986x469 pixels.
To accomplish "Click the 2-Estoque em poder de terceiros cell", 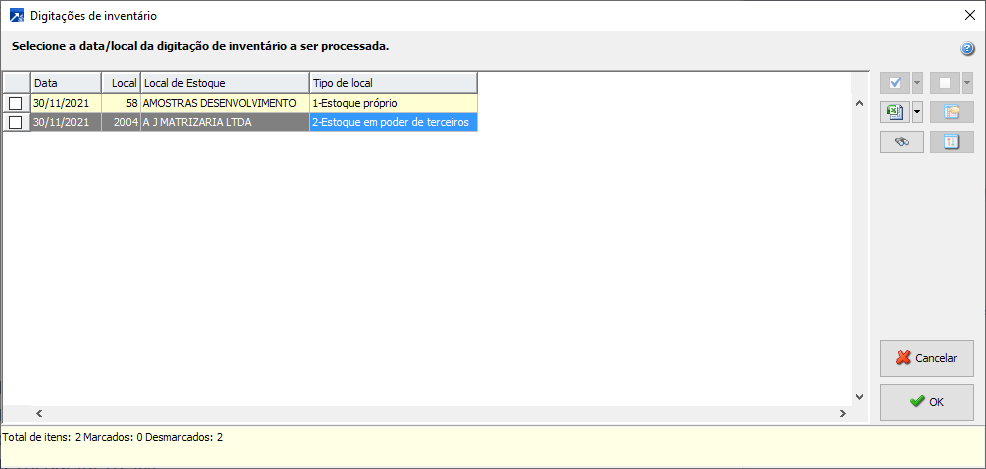I will [393, 123].
